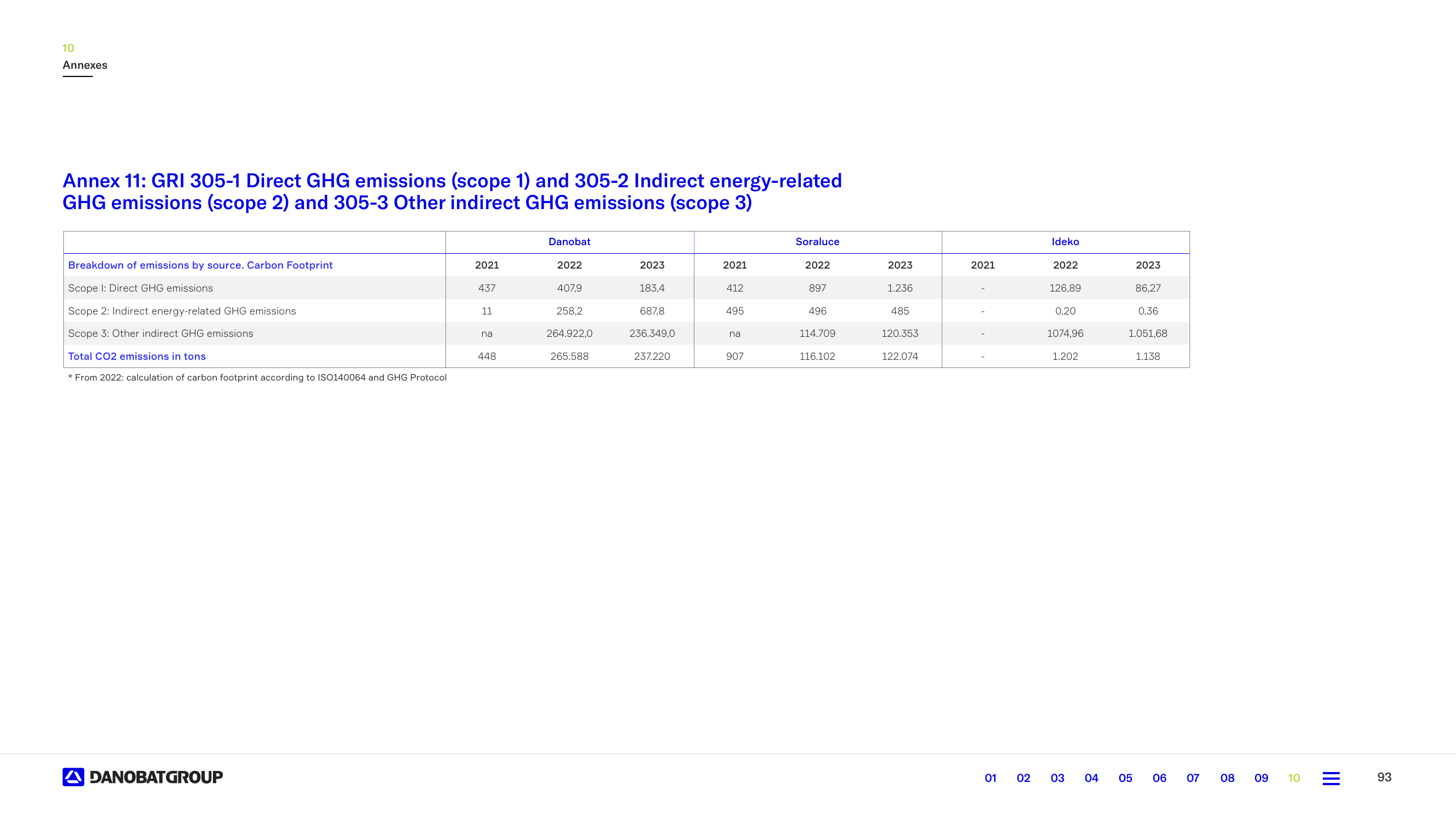Image resolution: width=1456 pixels, height=819 pixels.
Task: Click Ideko 2022 Scope I value 126,89
Action: click(1065, 288)
